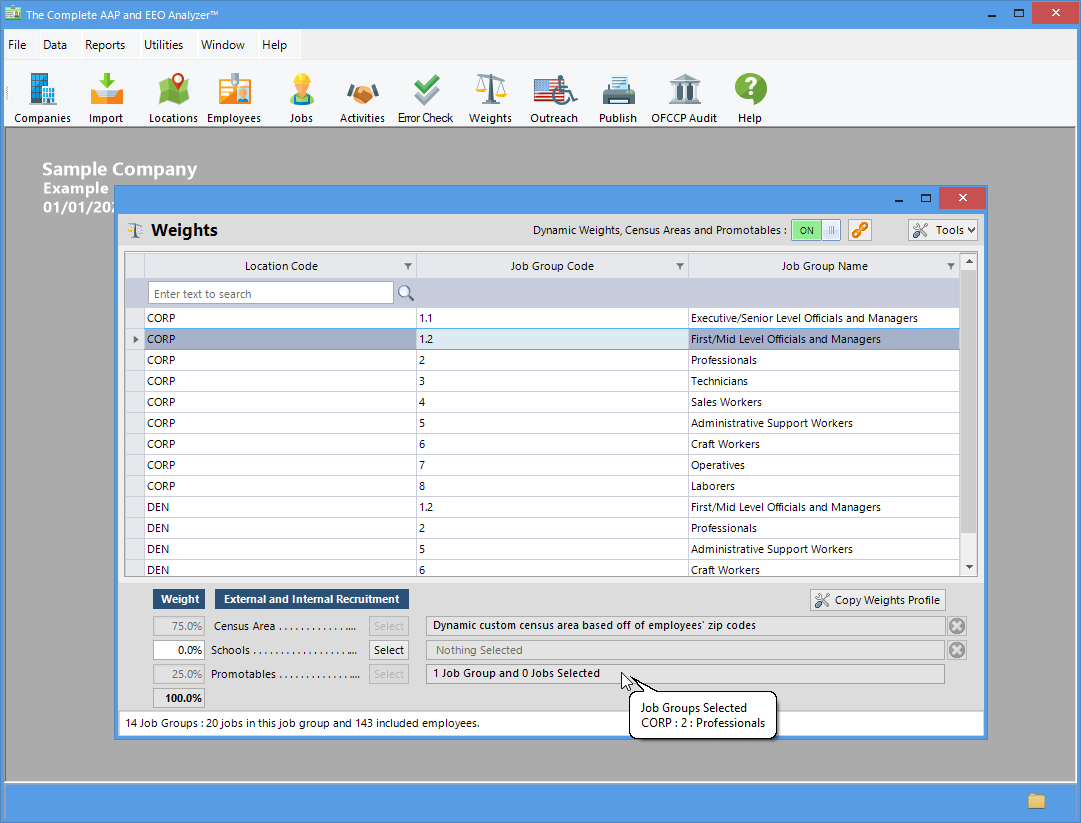Click Select button for Schools

(389, 650)
